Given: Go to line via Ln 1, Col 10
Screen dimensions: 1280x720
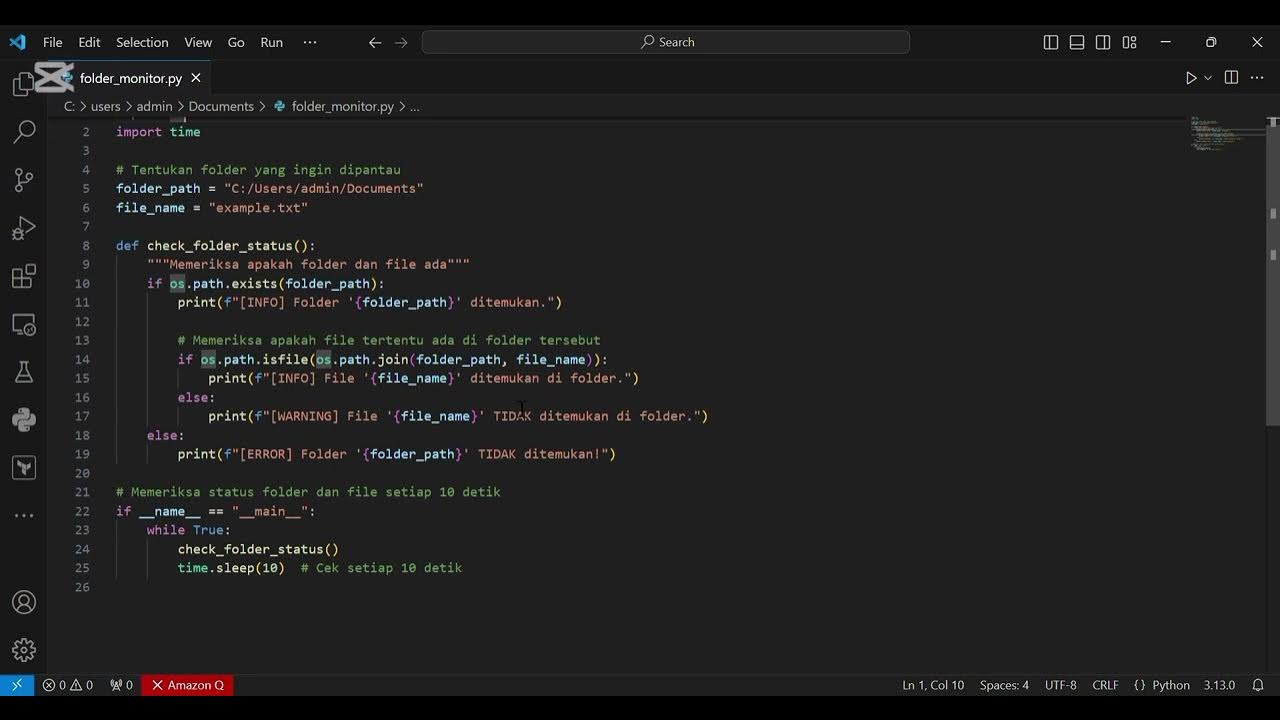Looking at the screenshot, I should point(933,685).
